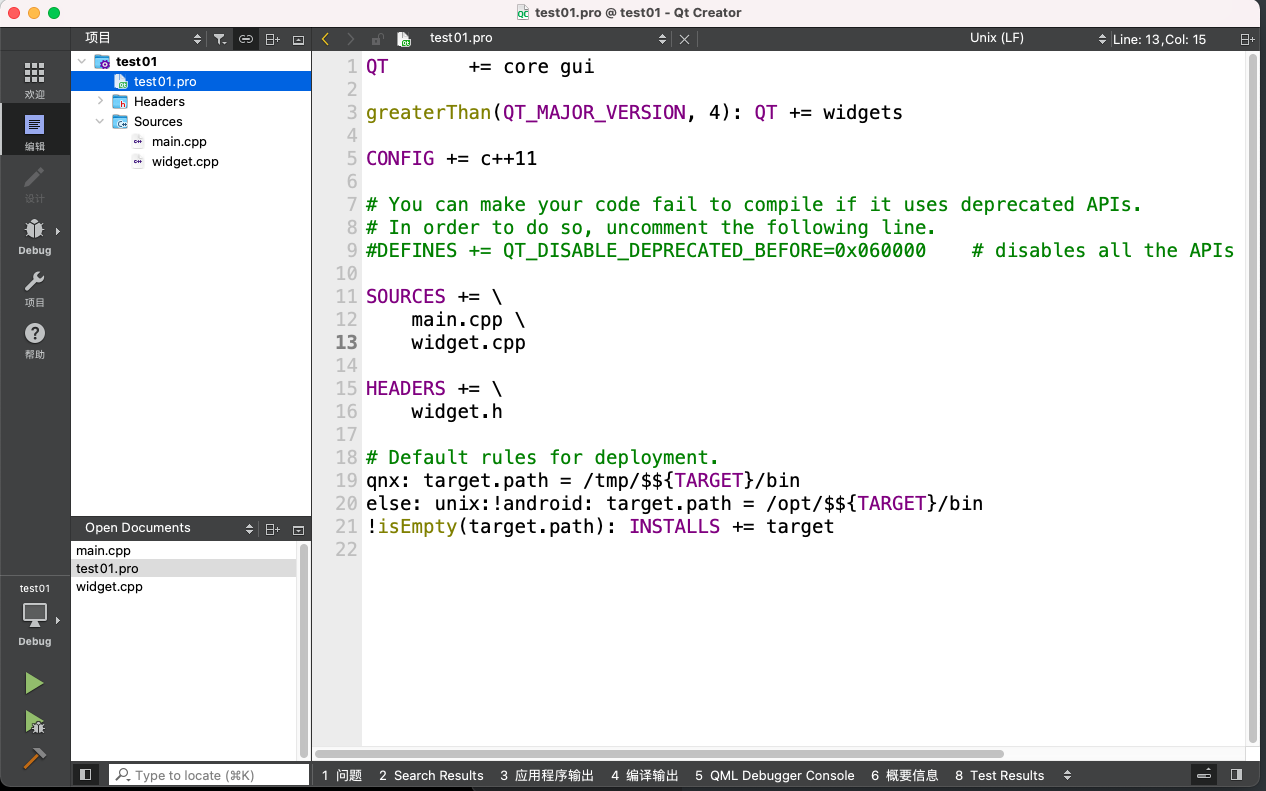Screen dimensions: 1266x791
Task: Place cursor on the SOURCES keyword
Action: [406, 297]
